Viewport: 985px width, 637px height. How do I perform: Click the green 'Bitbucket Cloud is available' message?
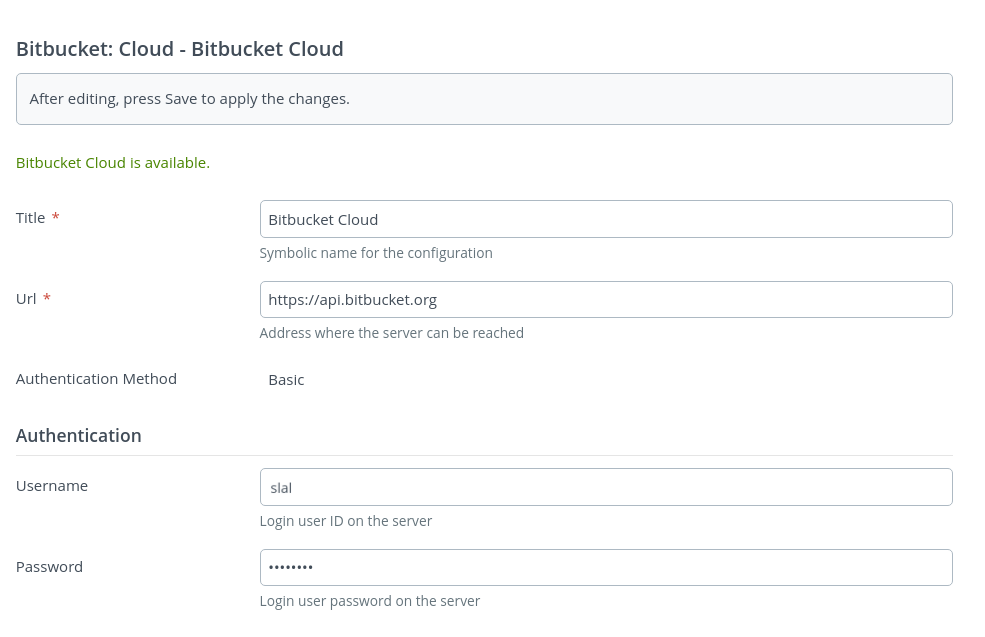coord(113,163)
